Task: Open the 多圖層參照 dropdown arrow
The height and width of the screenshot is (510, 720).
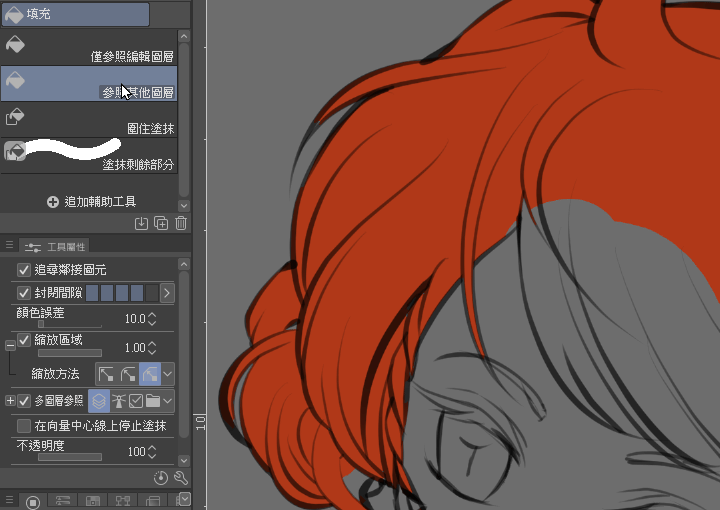Action: point(168,401)
